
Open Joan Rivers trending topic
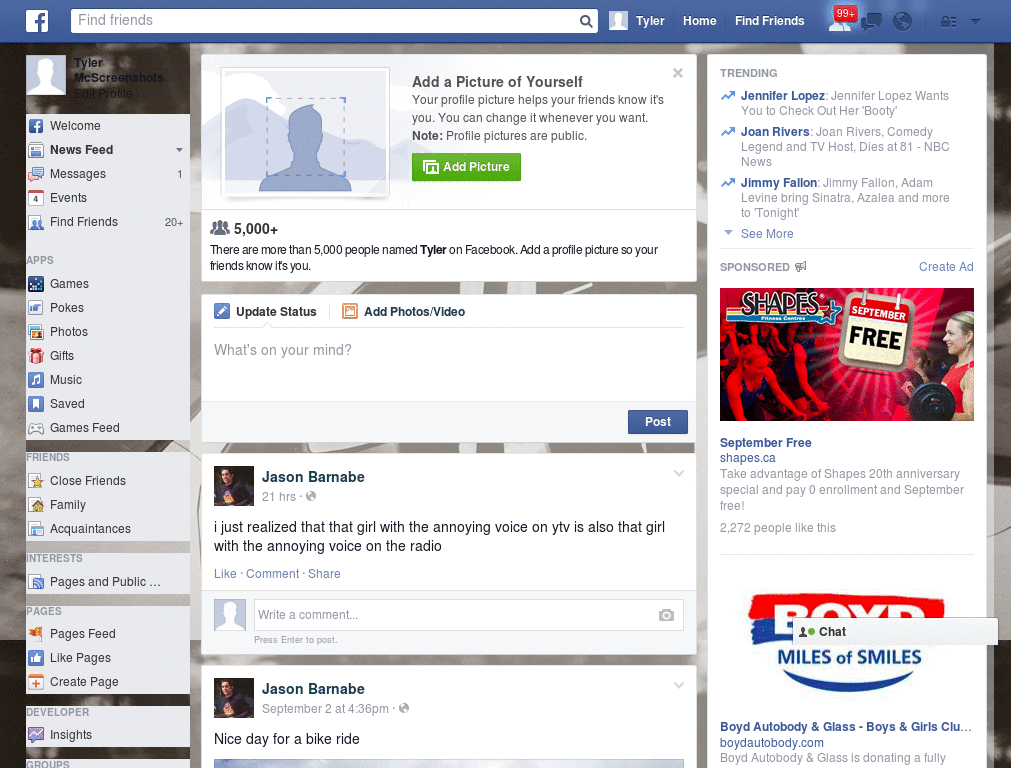775,132
